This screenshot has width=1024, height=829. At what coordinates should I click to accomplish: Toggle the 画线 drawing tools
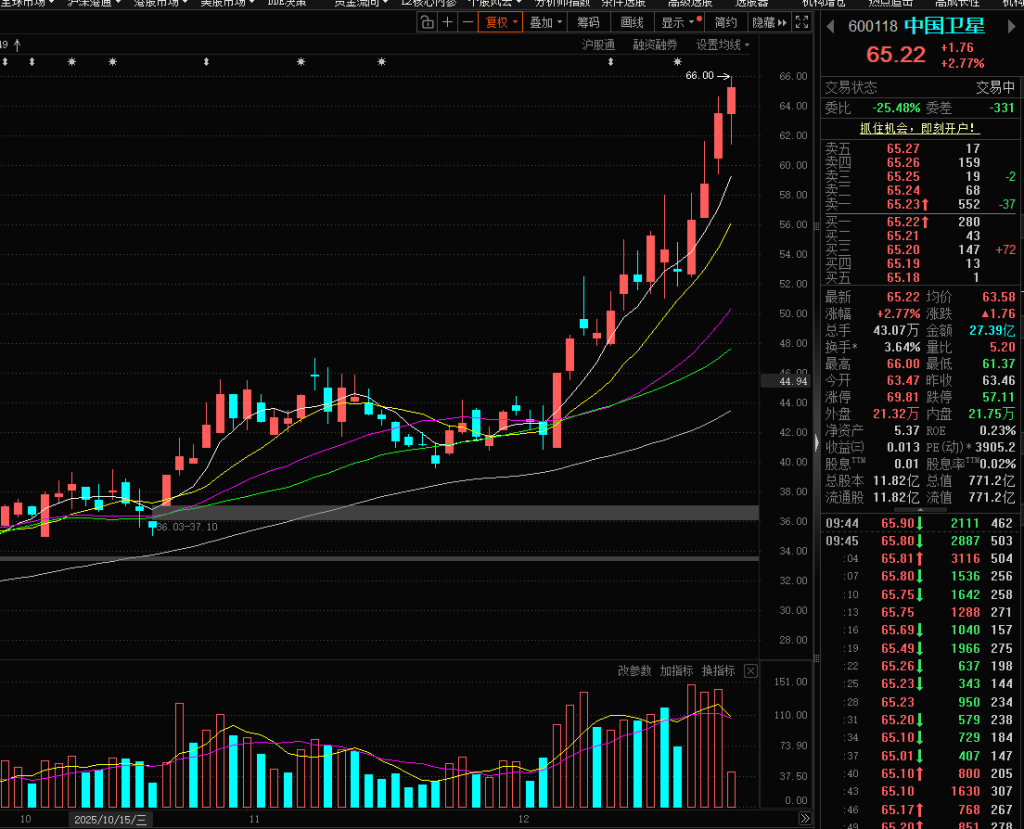coord(632,22)
